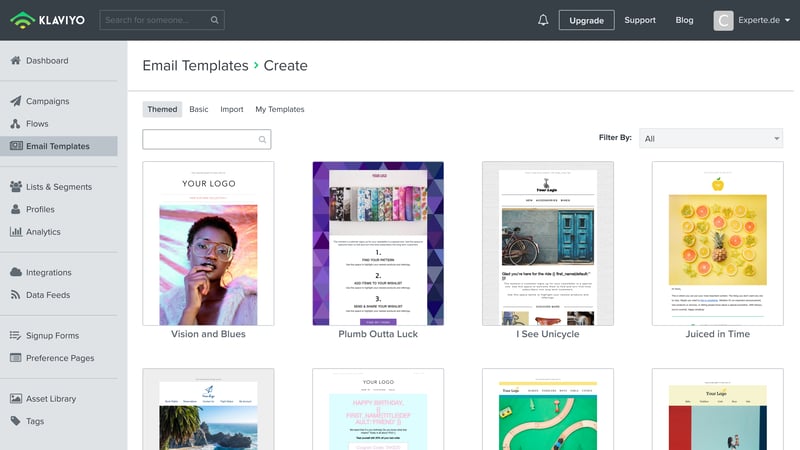
Task: Open the Experte.de account menu
Action: 751,20
